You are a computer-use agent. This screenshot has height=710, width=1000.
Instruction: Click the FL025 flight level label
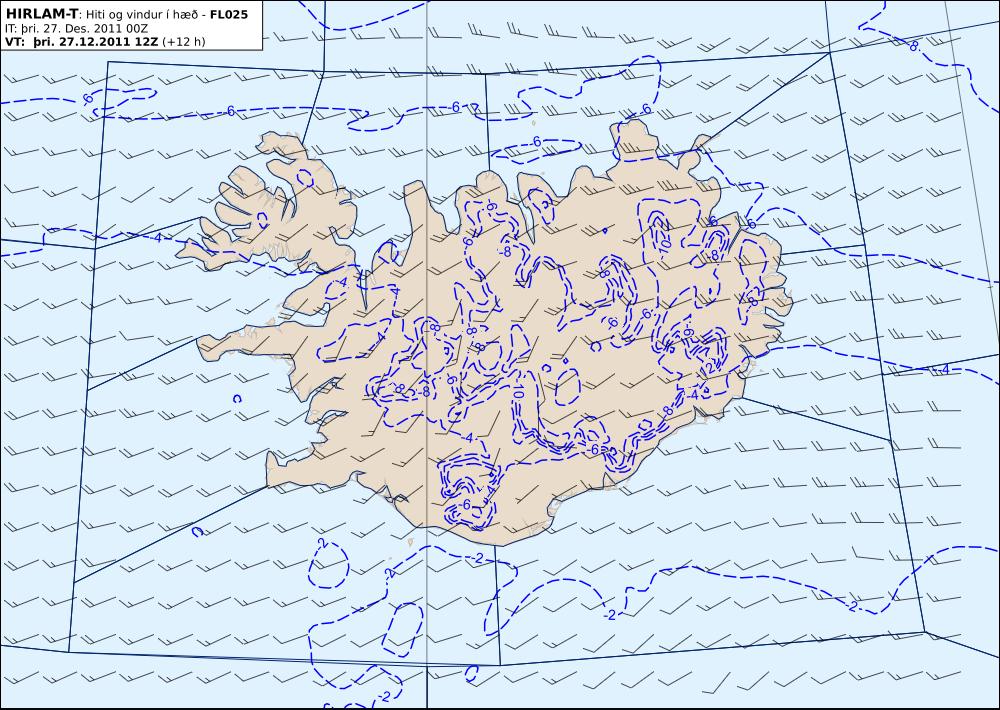point(228,14)
